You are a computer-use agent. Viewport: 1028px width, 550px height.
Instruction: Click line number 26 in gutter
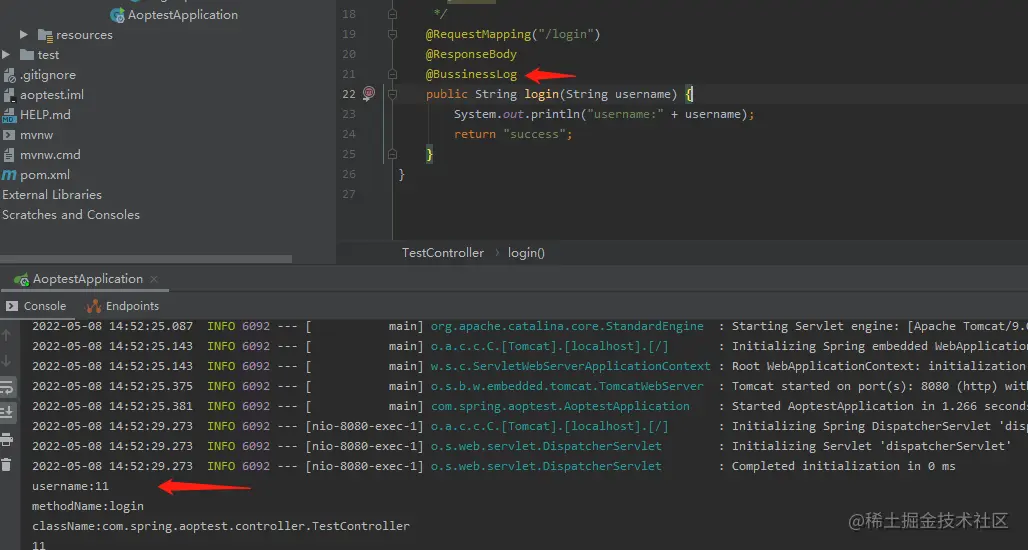[x=349, y=174]
